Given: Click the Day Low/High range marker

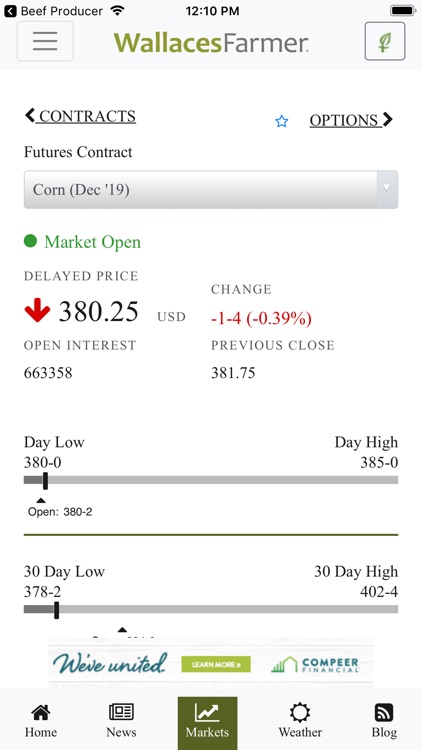Looking at the screenshot, I should [x=45, y=481].
